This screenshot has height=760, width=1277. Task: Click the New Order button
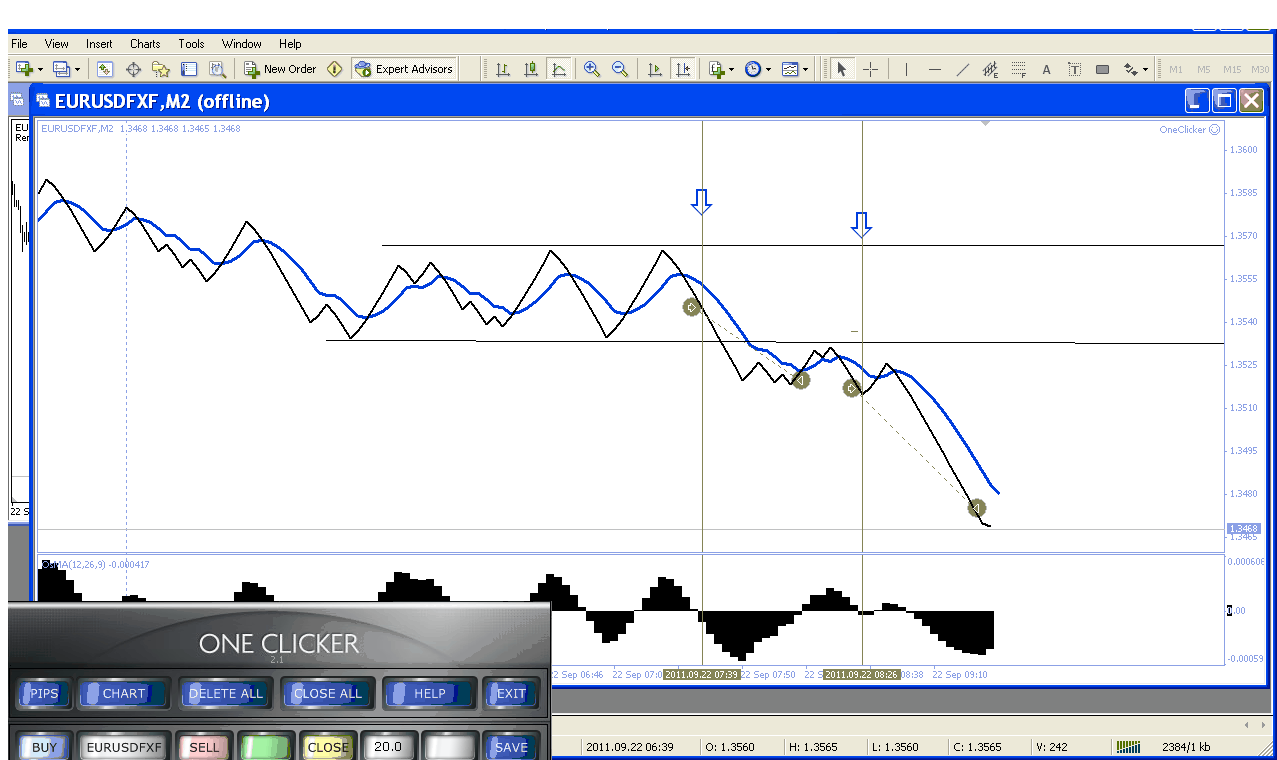(x=281, y=69)
